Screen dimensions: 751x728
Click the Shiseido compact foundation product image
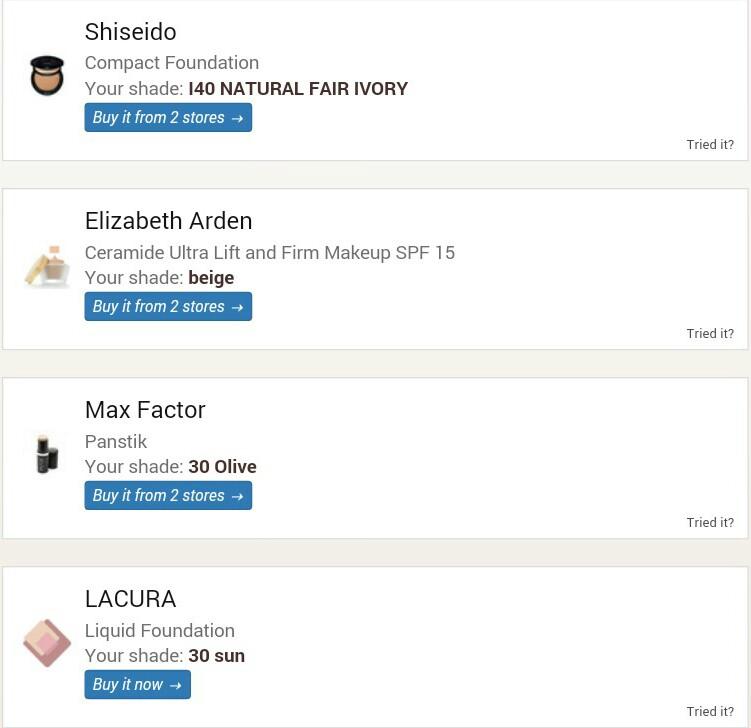pos(47,76)
